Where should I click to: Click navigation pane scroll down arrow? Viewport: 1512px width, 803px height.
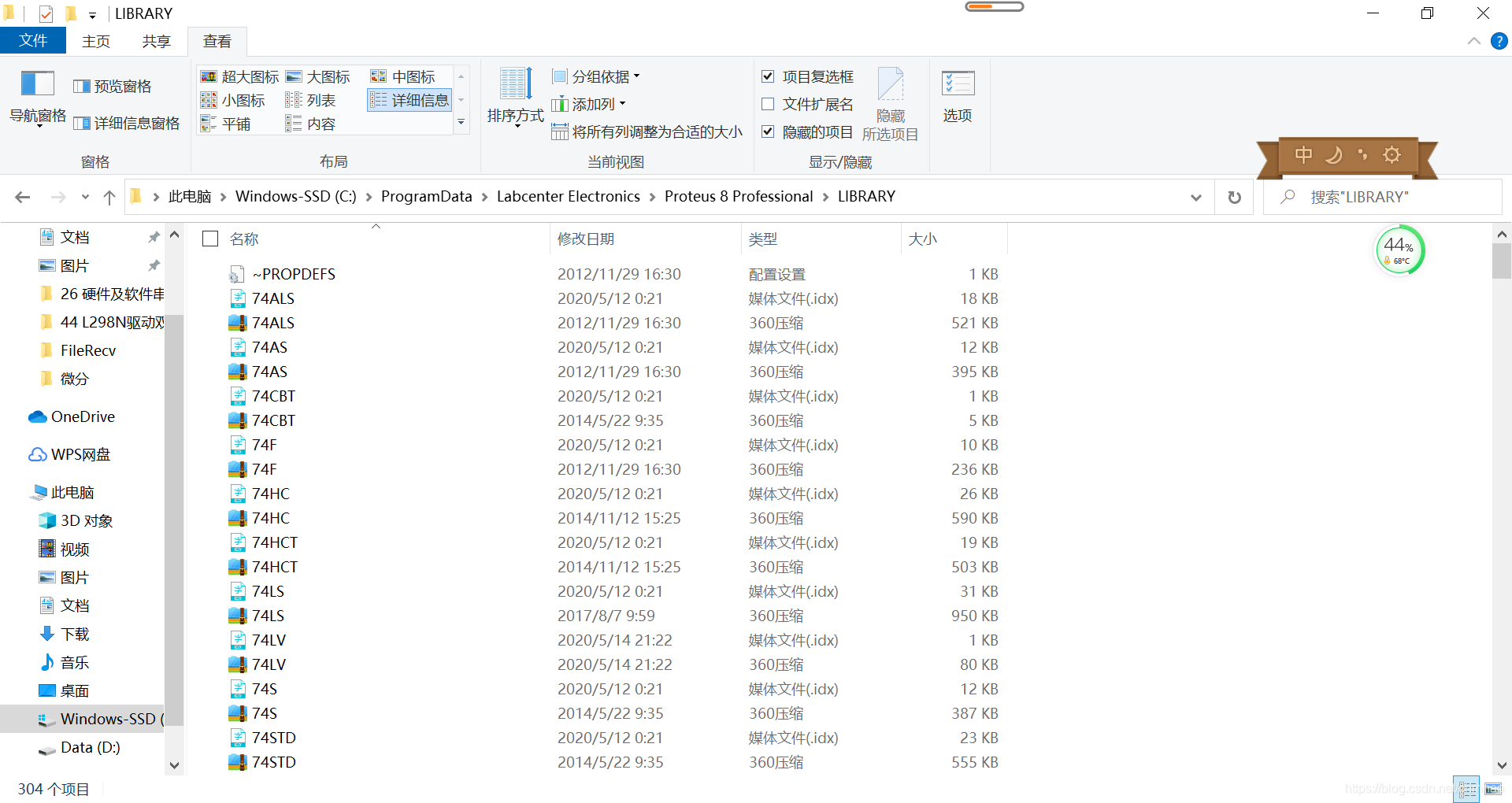(x=175, y=765)
